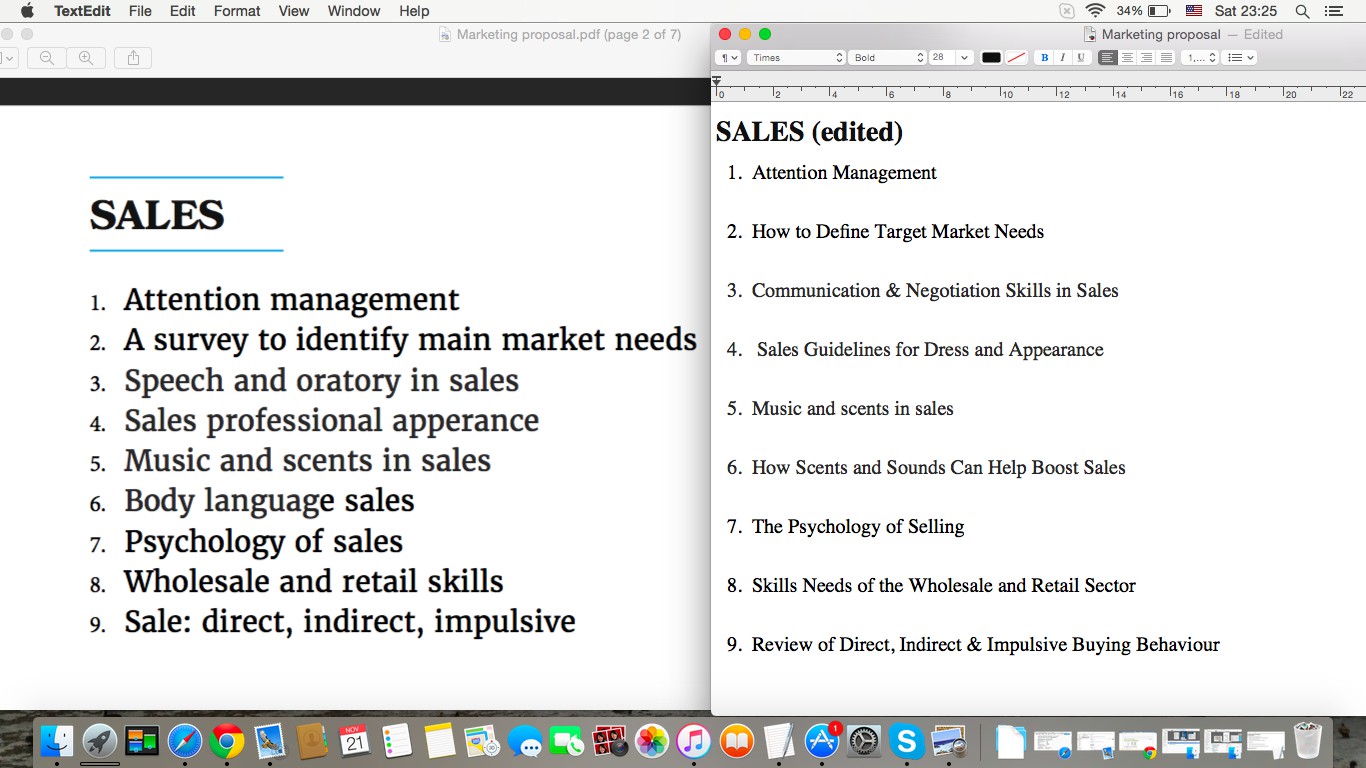Open Maps from the Dock
1366x768 pixels.
[x=482, y=741]
